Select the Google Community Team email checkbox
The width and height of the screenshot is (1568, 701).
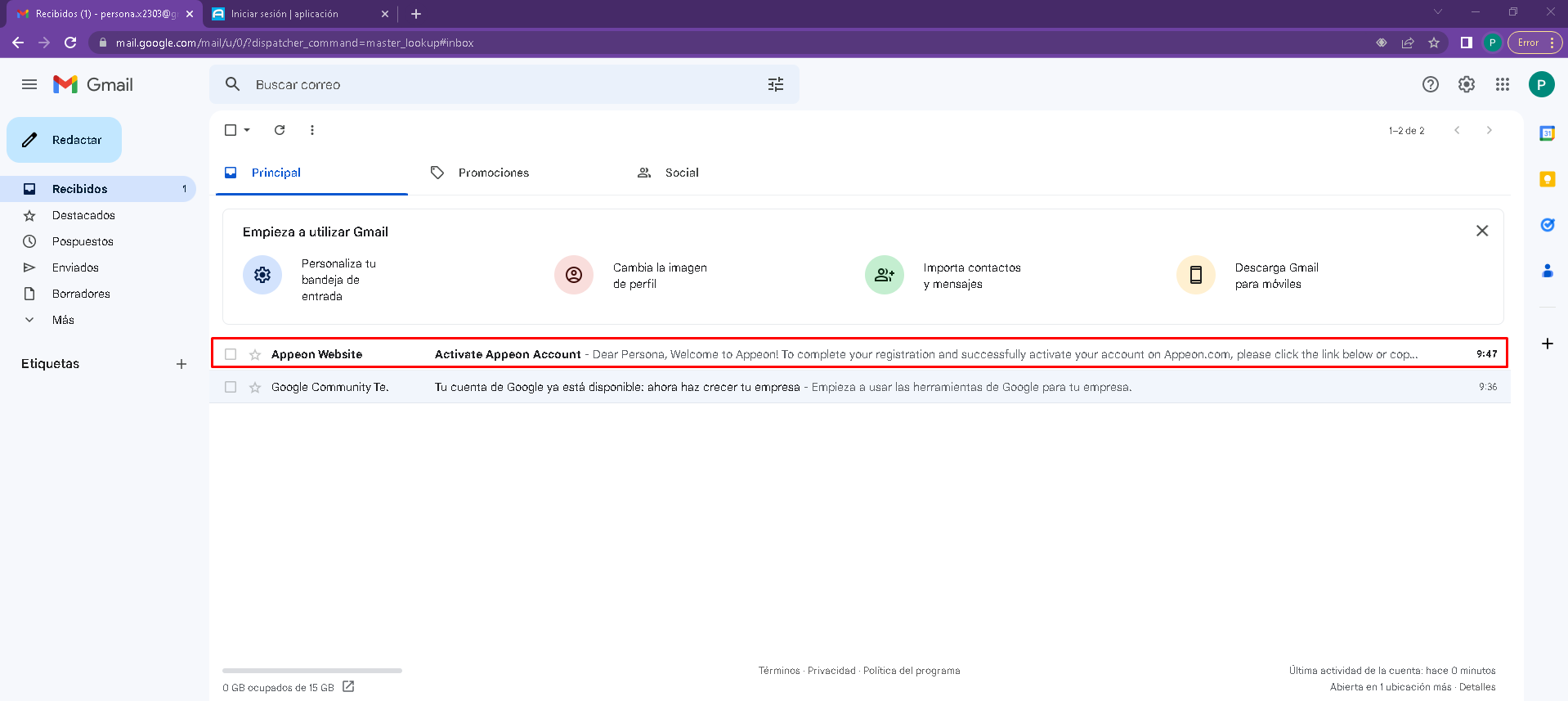pos(231,387)
